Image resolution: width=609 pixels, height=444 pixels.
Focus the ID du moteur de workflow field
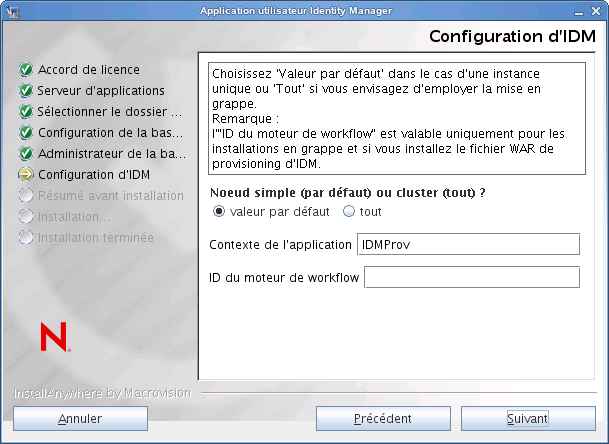(472, 277)
